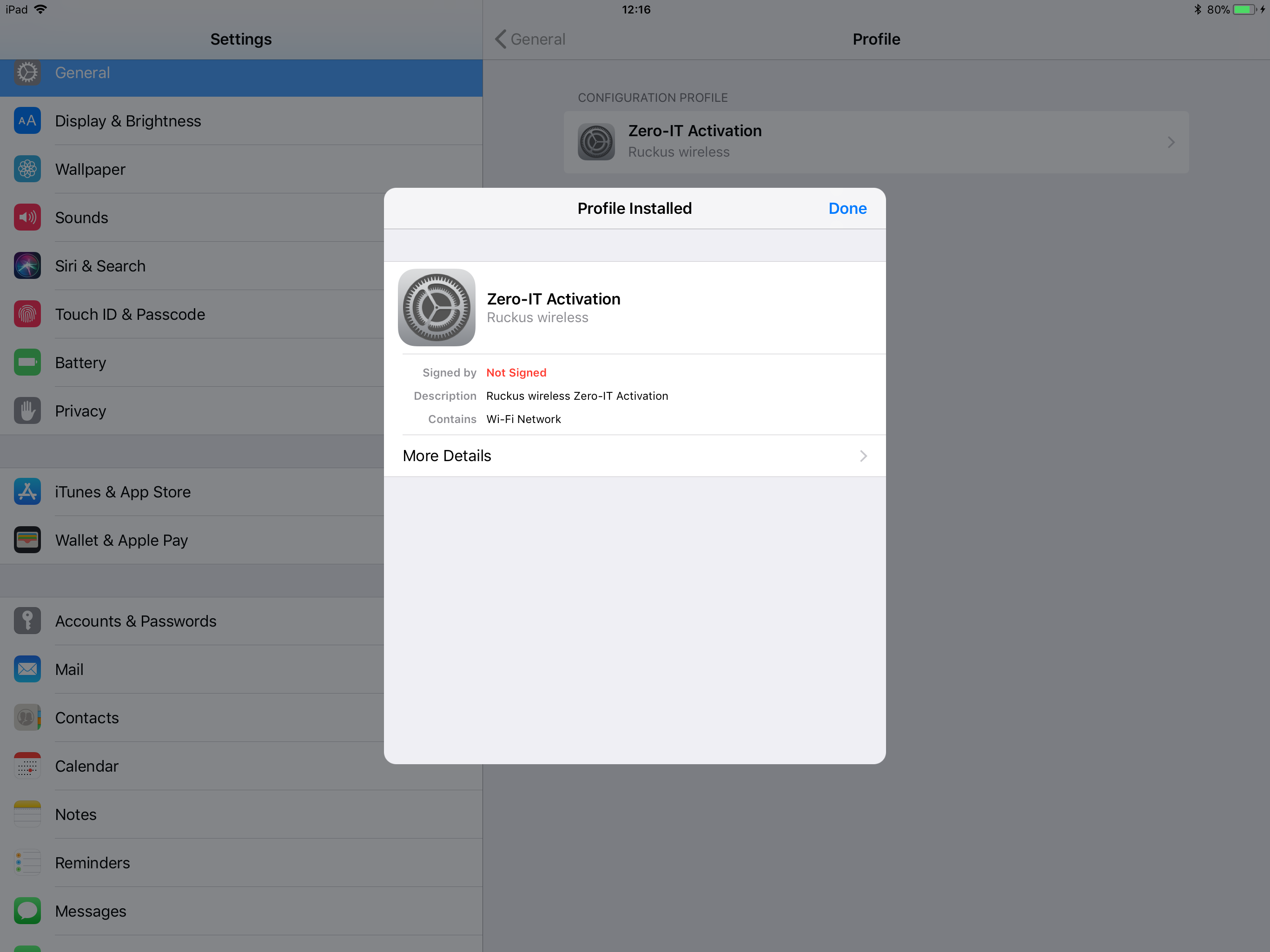This screenshot has height=952, width=1270.
Task: Click the Wallpaper flower icon
Action: point(27,169)
